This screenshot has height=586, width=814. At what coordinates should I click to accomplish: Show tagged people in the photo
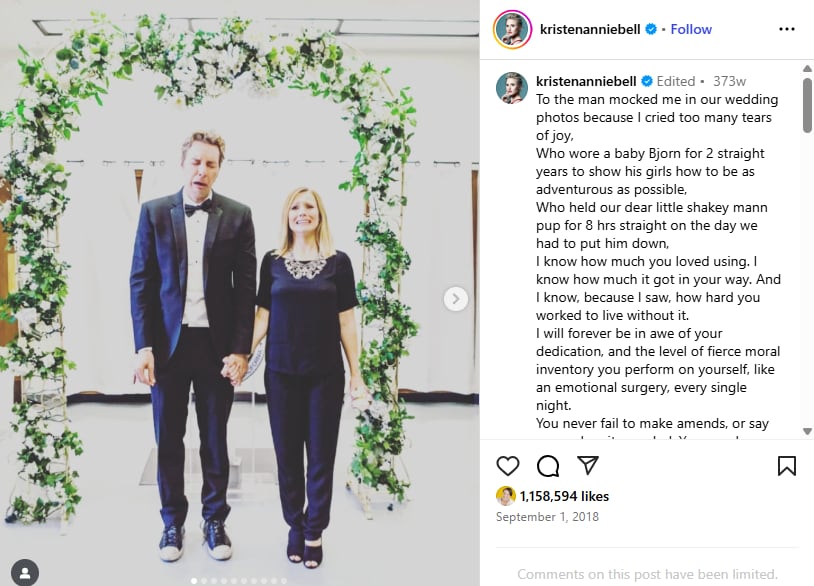pos(24,572)
